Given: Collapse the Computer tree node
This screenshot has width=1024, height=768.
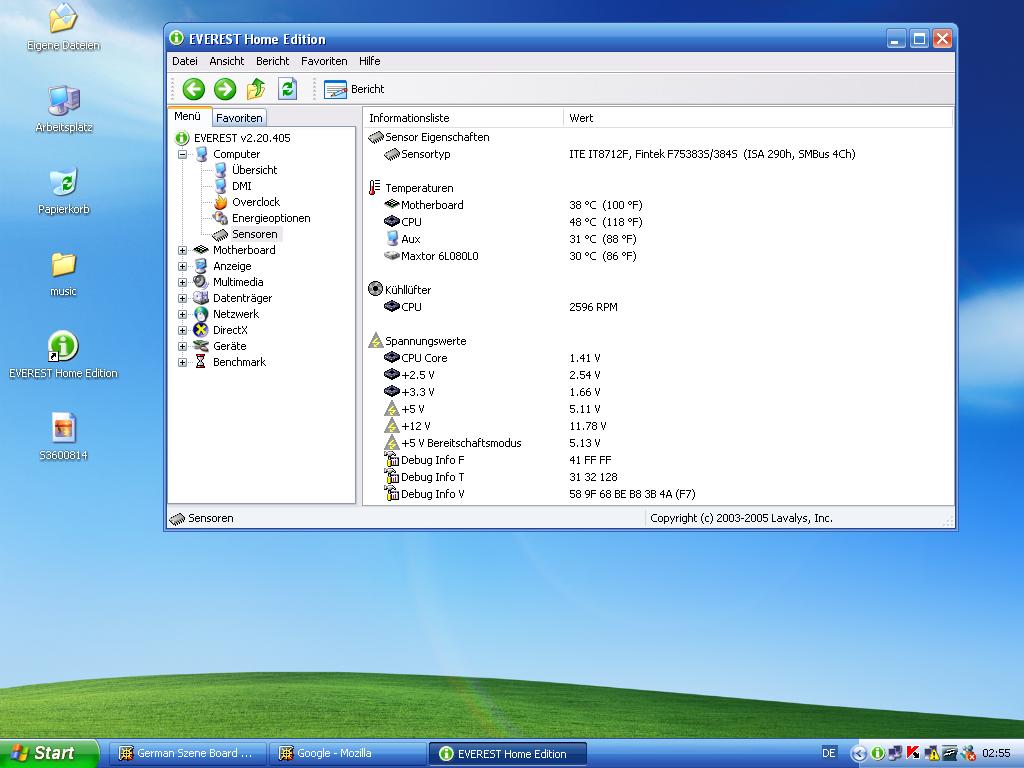Looking at the screenshot, I should (x=183, y=154).
